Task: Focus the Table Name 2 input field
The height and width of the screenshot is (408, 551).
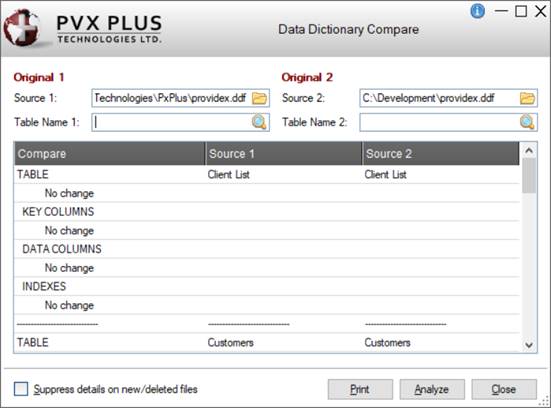Action: pos(439,122)
